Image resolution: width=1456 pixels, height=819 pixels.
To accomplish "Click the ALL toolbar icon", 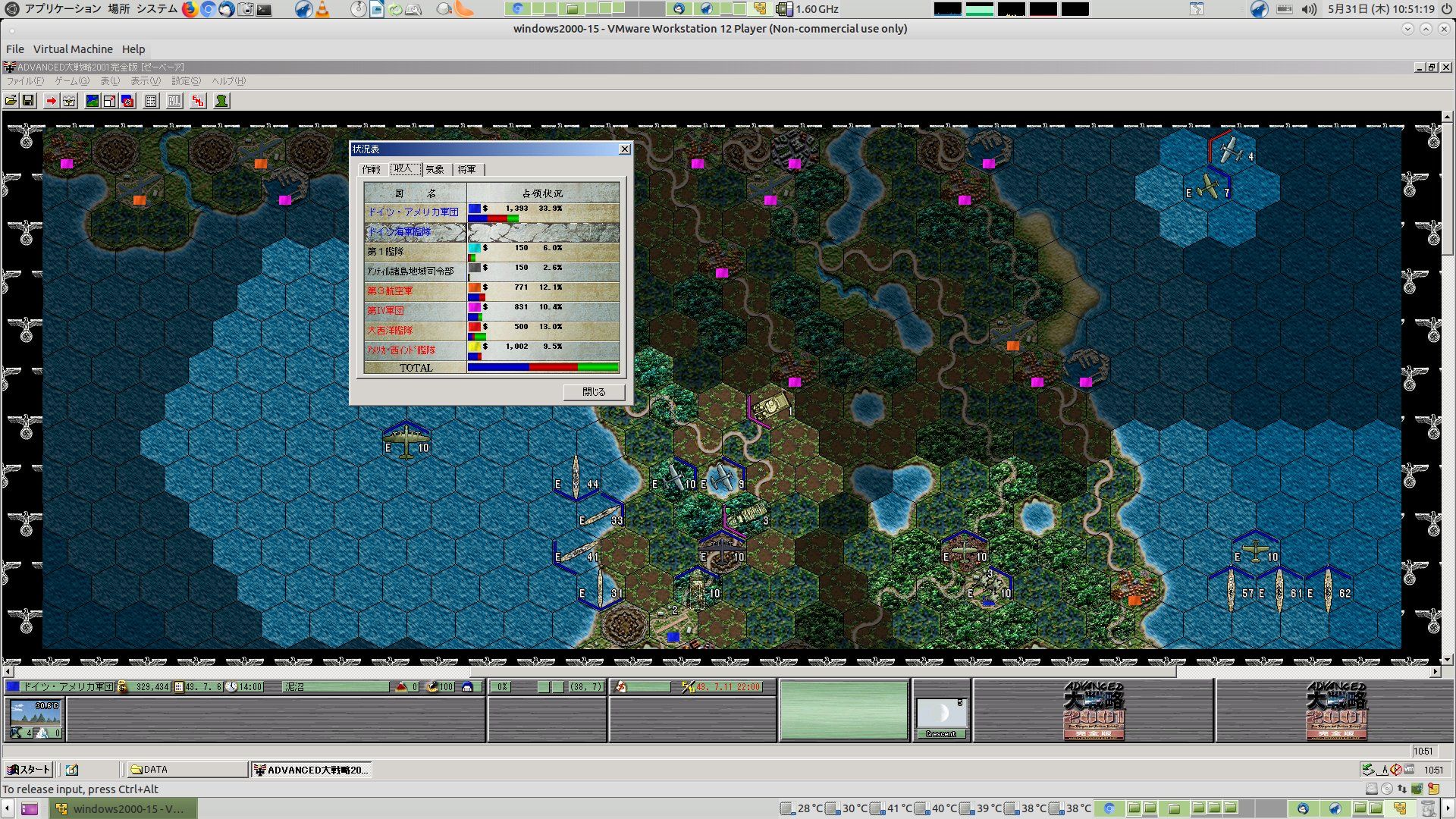I will (174, 101).
